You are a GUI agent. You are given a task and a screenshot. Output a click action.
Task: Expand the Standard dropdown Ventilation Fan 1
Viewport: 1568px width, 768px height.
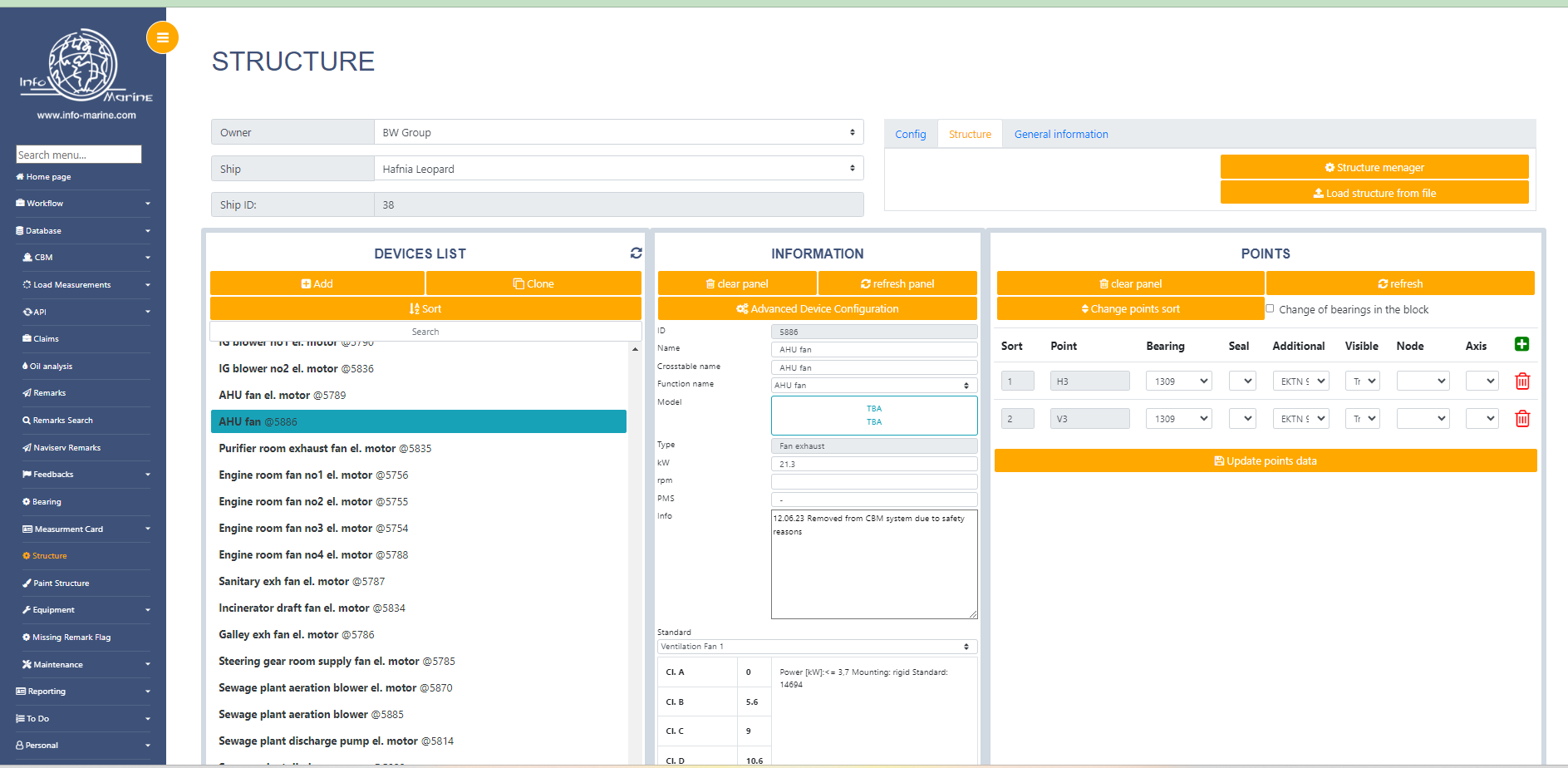point(817,647)
